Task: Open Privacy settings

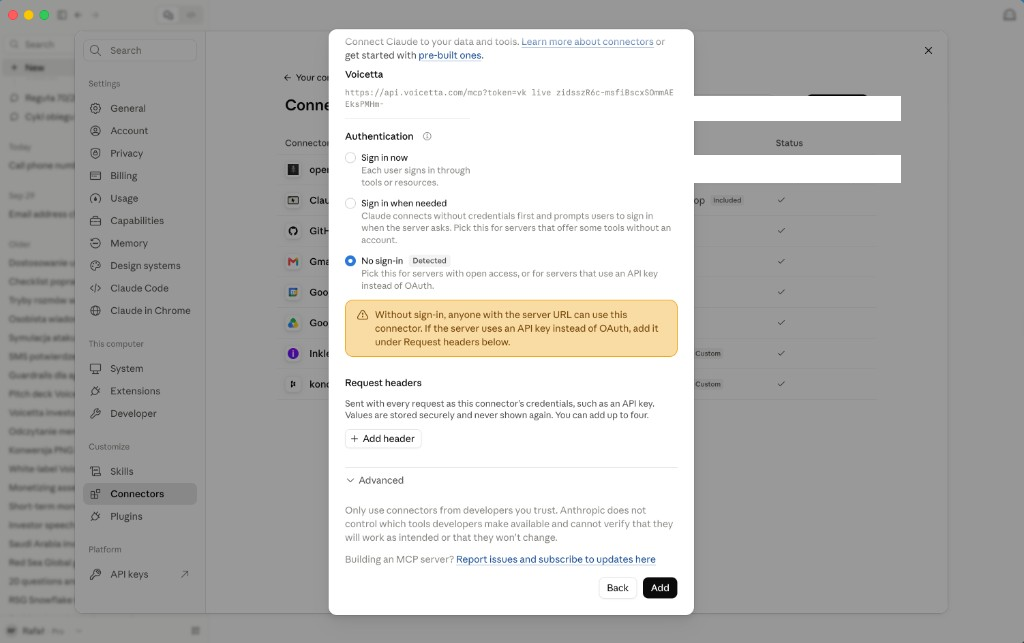Action: click(140, 153)
